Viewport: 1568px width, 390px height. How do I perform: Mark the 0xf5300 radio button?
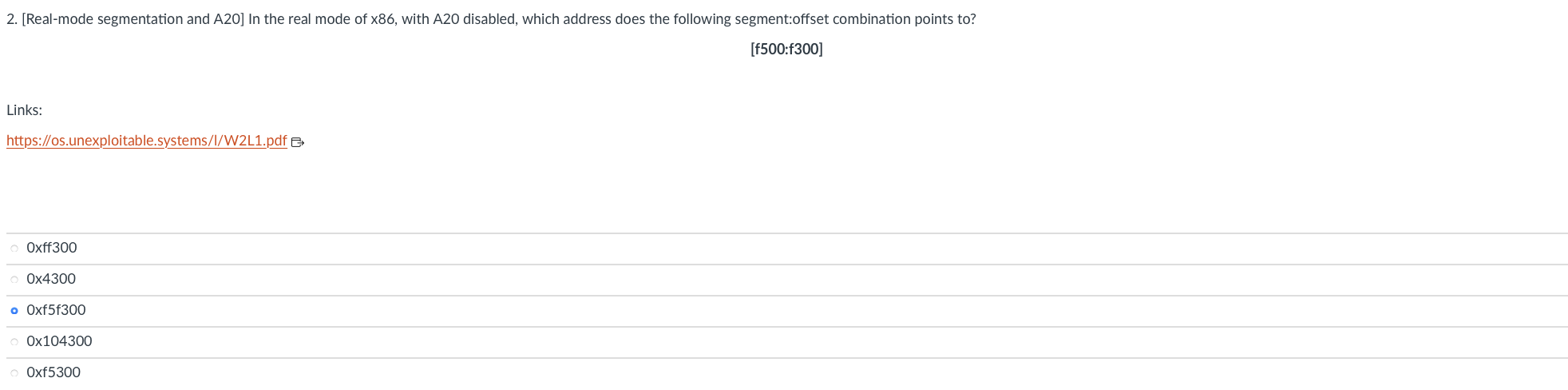coord(14,373)
